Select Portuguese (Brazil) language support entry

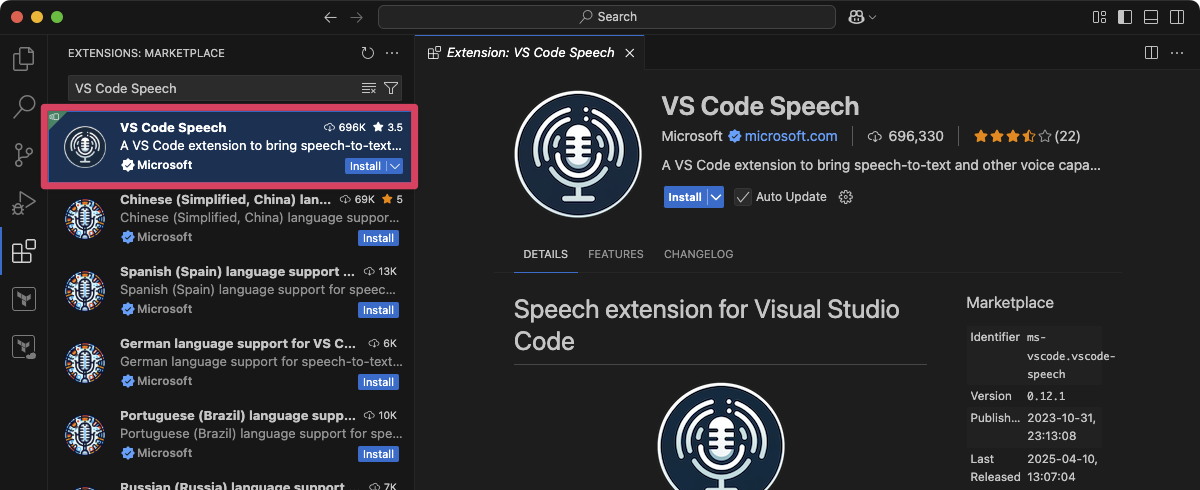pyautogui.click(x=230, y=435)
